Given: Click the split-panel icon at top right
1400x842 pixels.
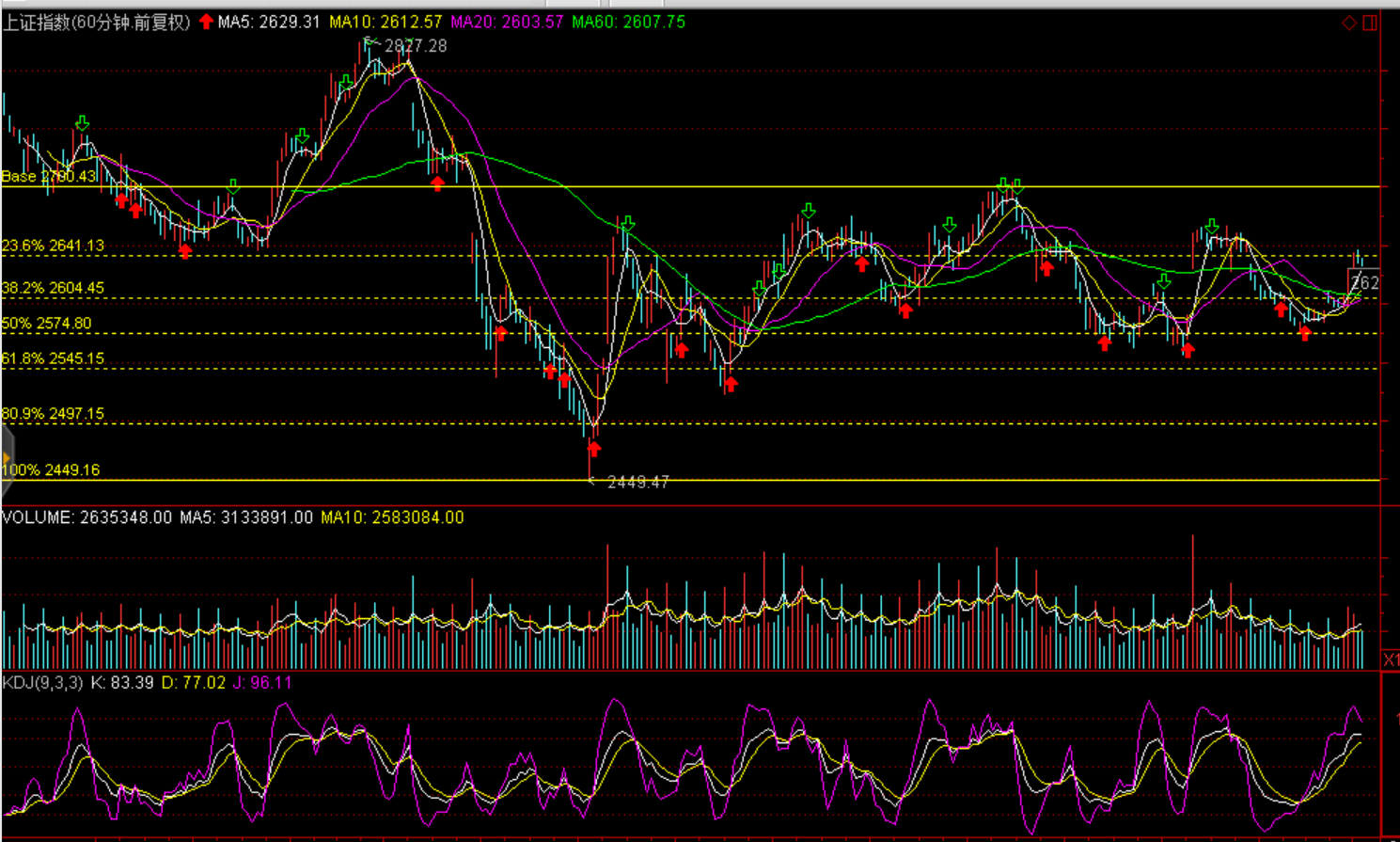Looking at the screenshot, I should point(1370,23).
